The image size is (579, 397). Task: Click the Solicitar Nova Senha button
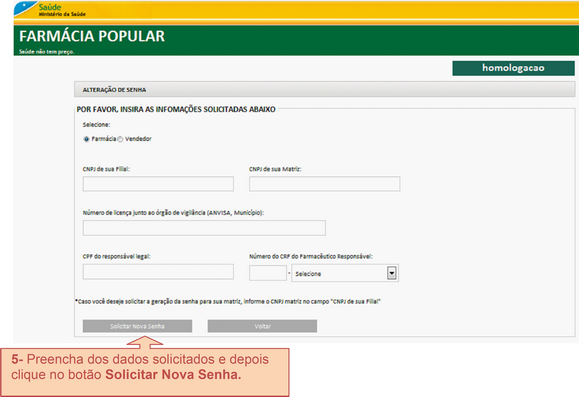[137, 326]
